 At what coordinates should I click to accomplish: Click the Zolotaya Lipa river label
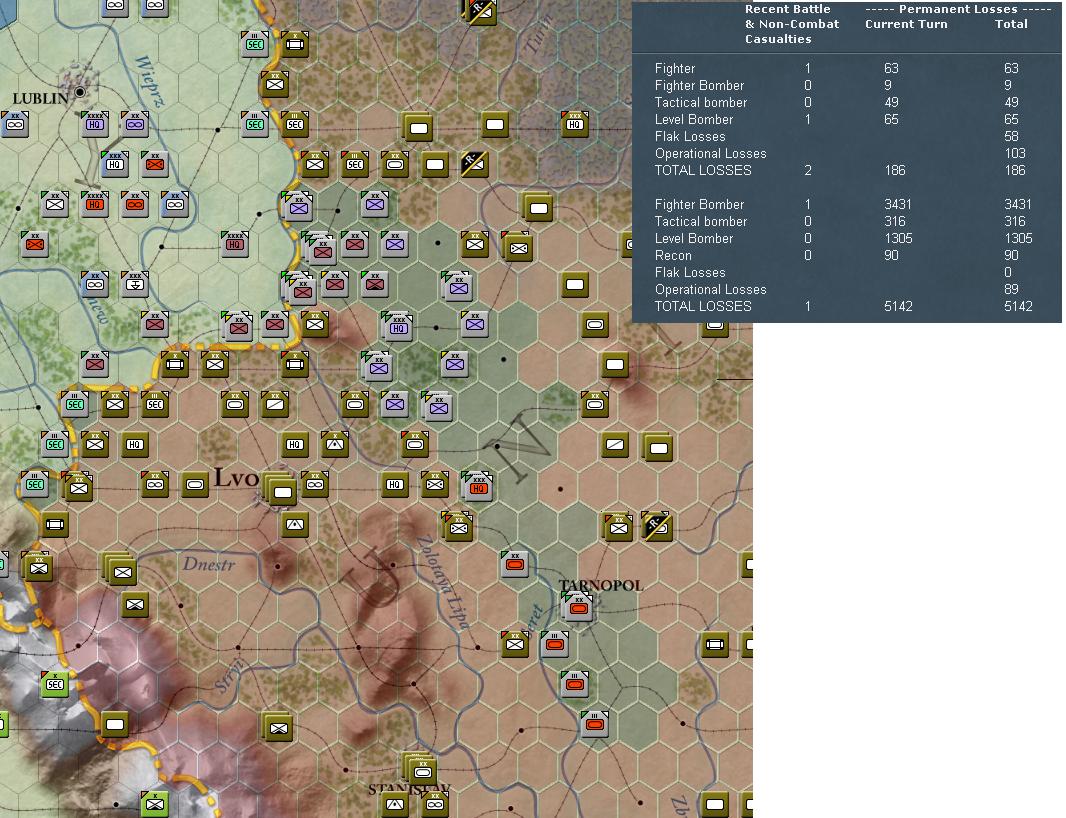[443, 581]
